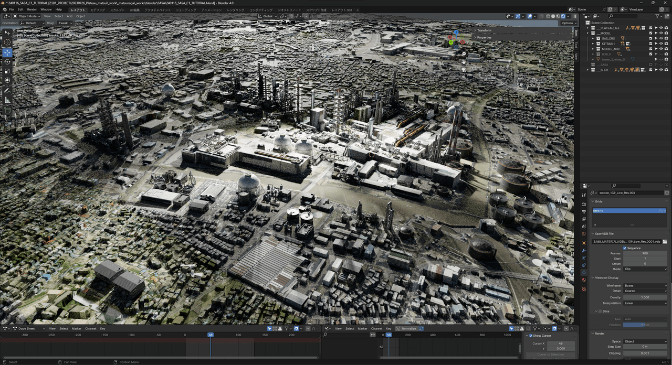
Task: Expand the first collection under Scene Collection
Action: point(588,28)
